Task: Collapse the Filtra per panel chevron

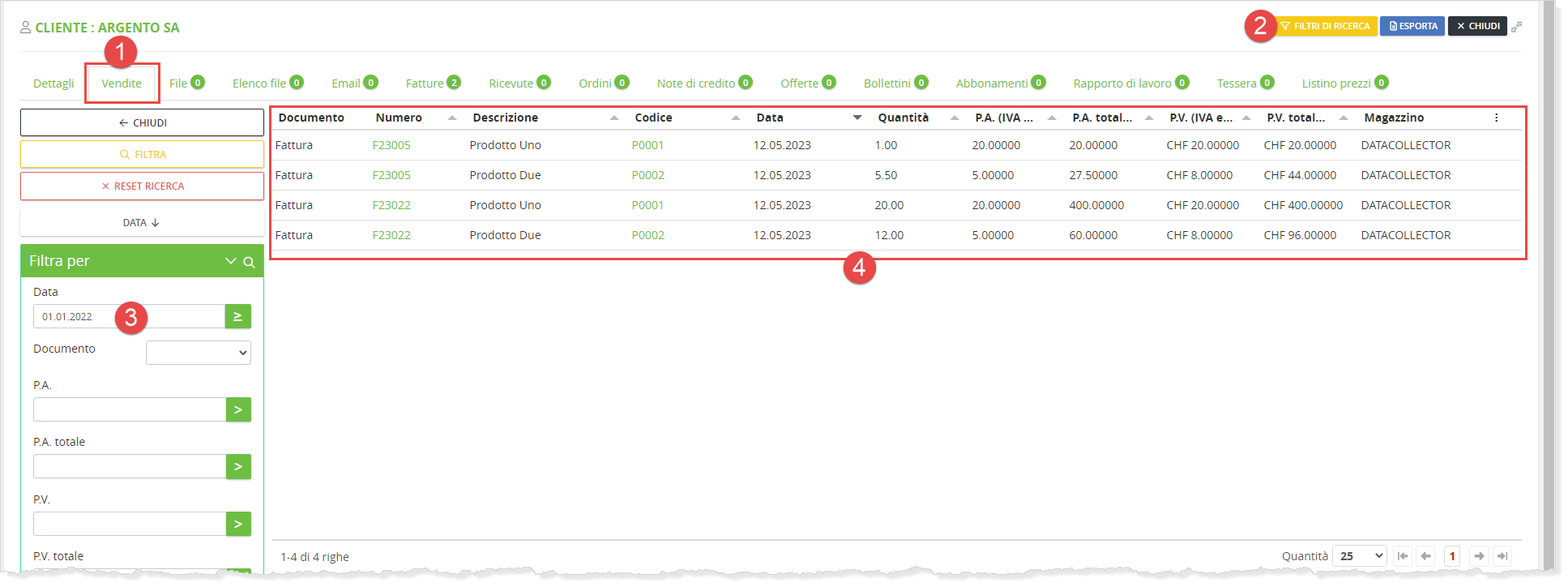Action: 230,261
